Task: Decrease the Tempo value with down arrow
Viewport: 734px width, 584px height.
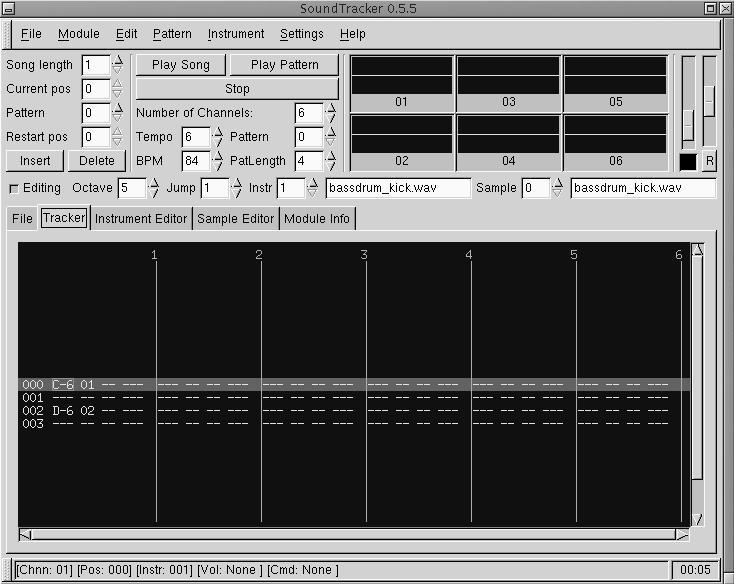Action: (217, 142)
